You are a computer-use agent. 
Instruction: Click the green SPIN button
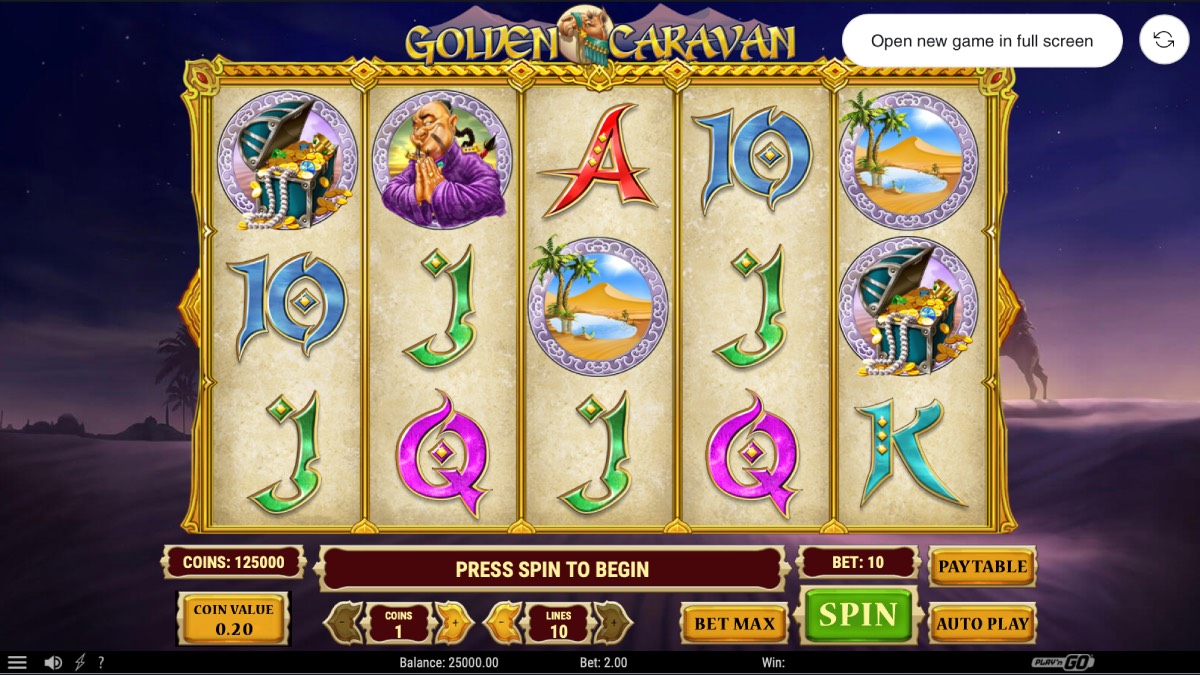(x=858, y=615)
